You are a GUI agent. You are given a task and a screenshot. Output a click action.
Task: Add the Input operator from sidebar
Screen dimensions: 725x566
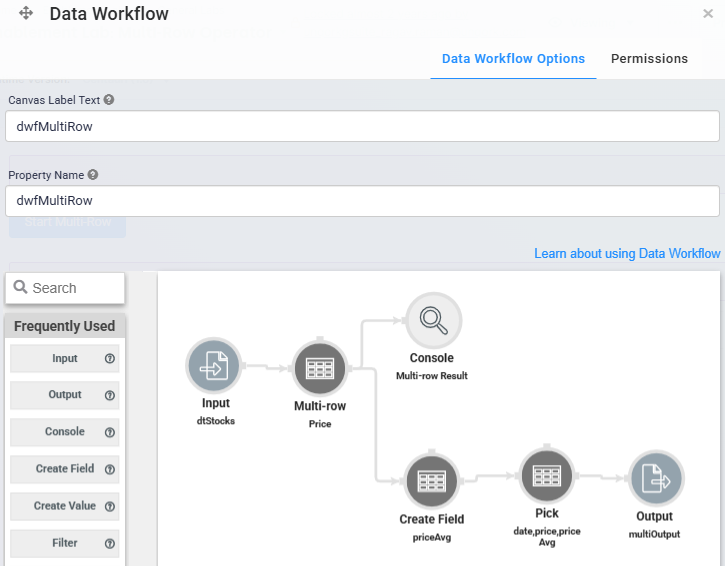coord(65,358)
